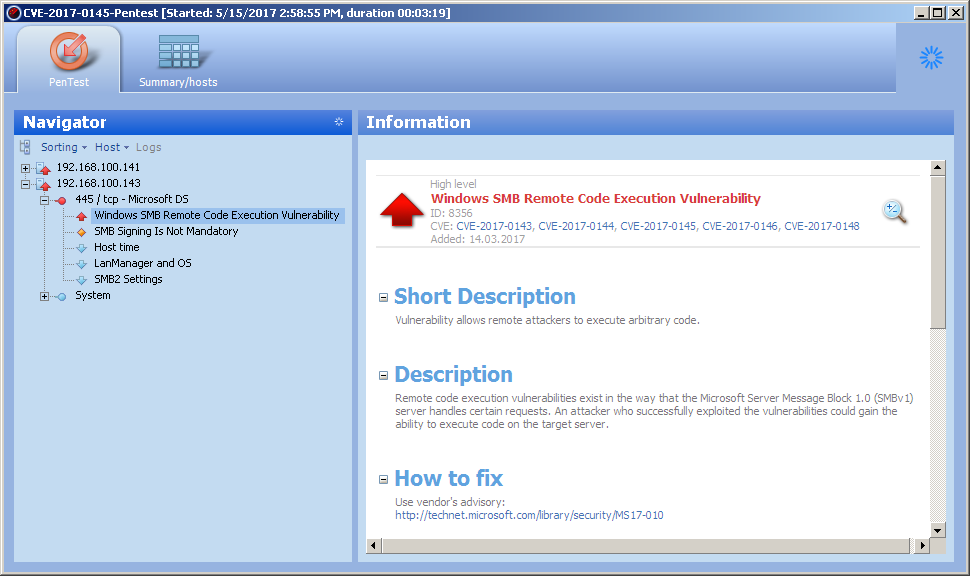The image size is (970, 576).
Task: Click the vertical scrollbar down arrow
Action: (937, 530)
